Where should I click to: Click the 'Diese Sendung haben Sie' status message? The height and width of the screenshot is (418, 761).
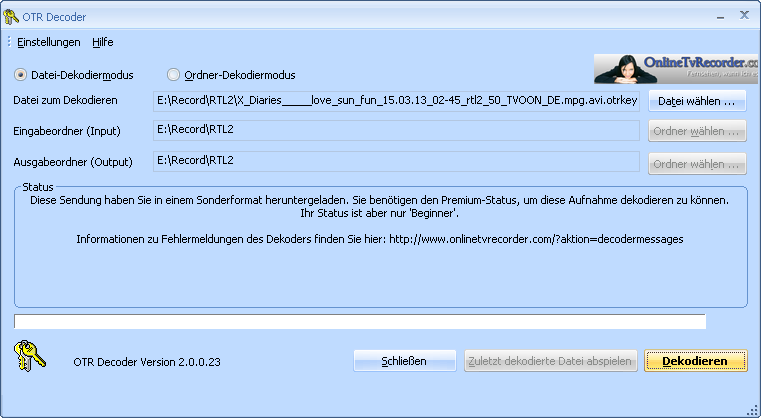point(380,200)
